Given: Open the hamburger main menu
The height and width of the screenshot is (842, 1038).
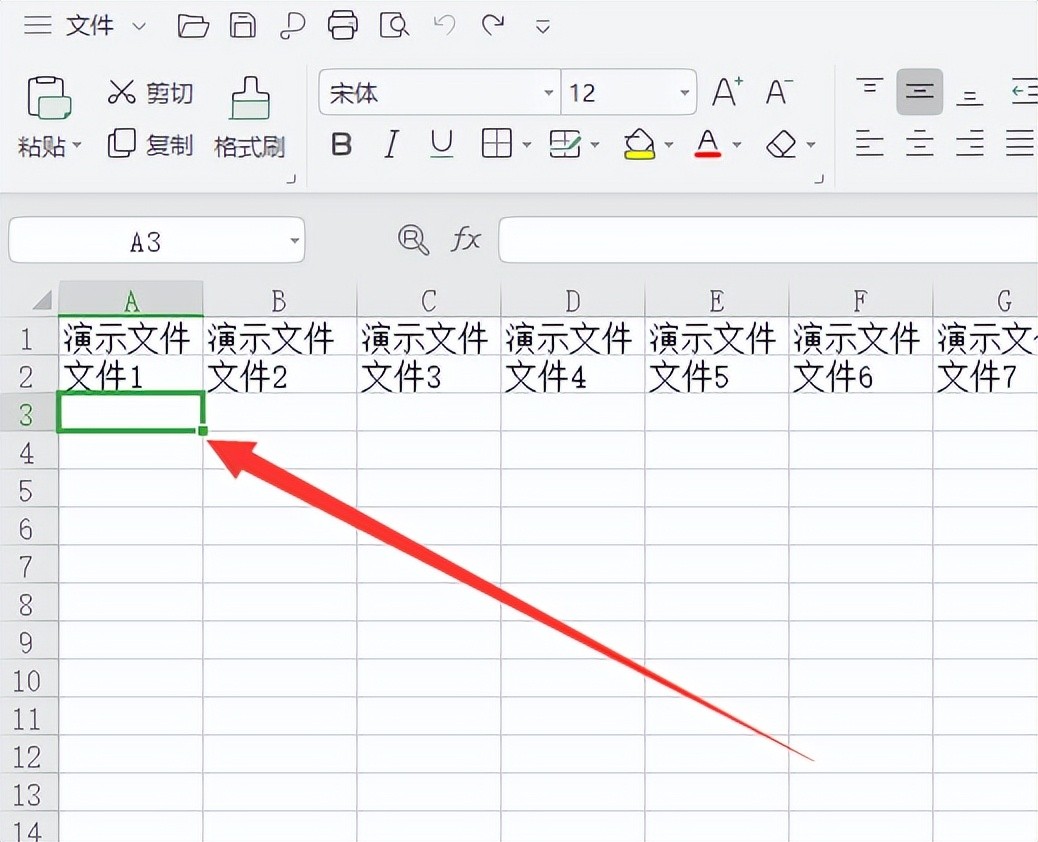Looking at the screenshot, I should [38, 26].
